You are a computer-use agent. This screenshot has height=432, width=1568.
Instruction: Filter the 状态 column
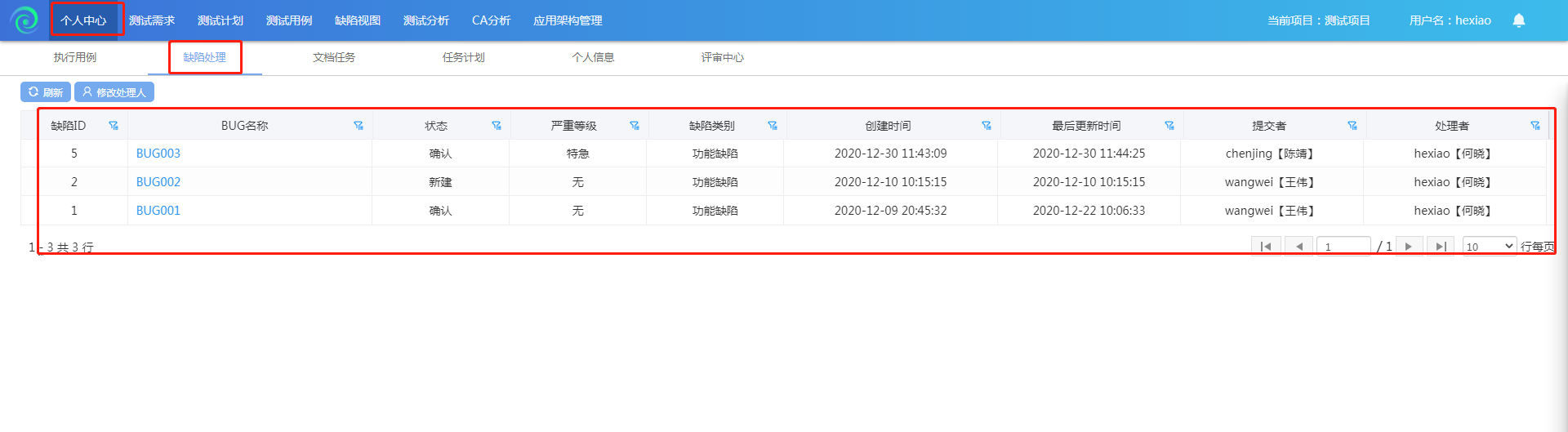497,126
